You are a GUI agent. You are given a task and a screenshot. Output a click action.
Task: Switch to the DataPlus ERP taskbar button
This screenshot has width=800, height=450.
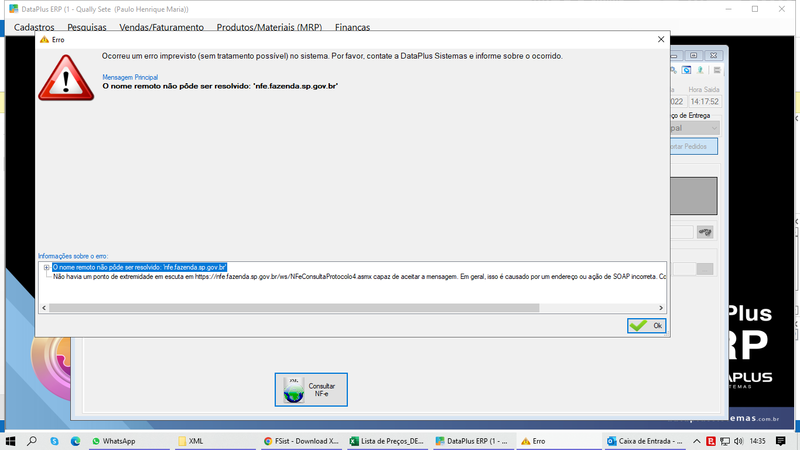[473, 441]
